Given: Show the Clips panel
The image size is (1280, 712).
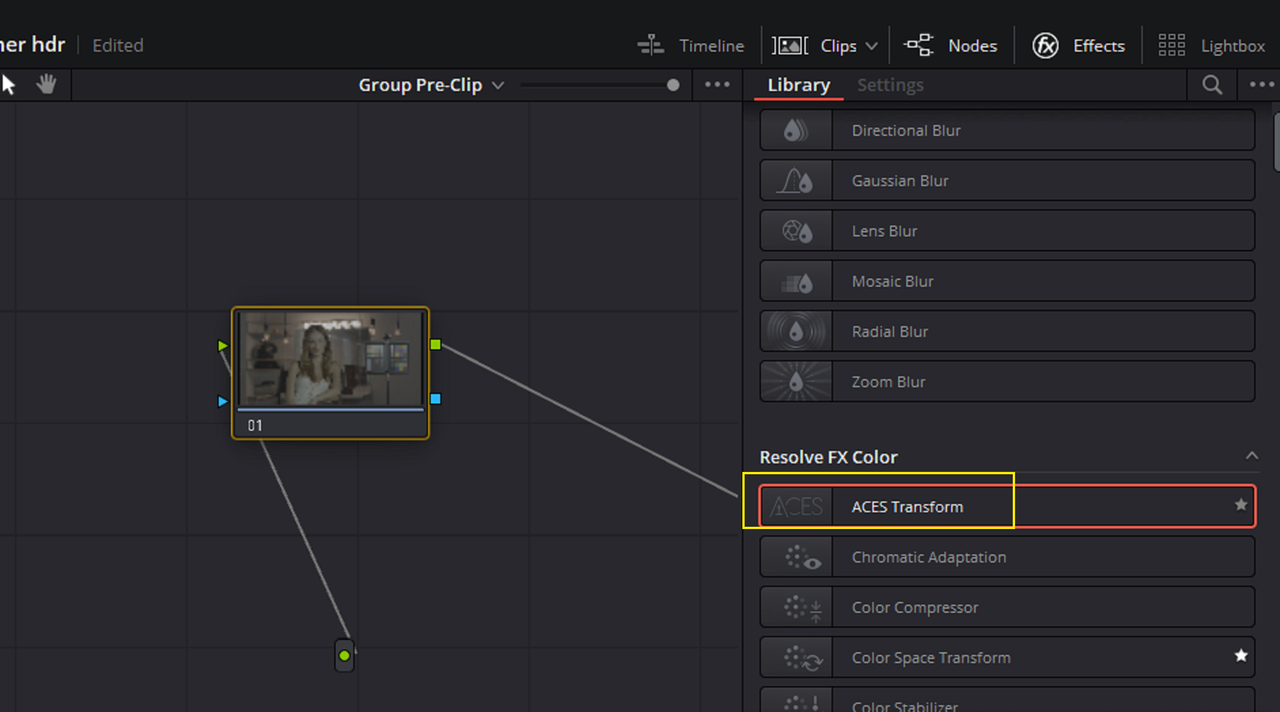Looking at the screenshot, I should 815,46.
